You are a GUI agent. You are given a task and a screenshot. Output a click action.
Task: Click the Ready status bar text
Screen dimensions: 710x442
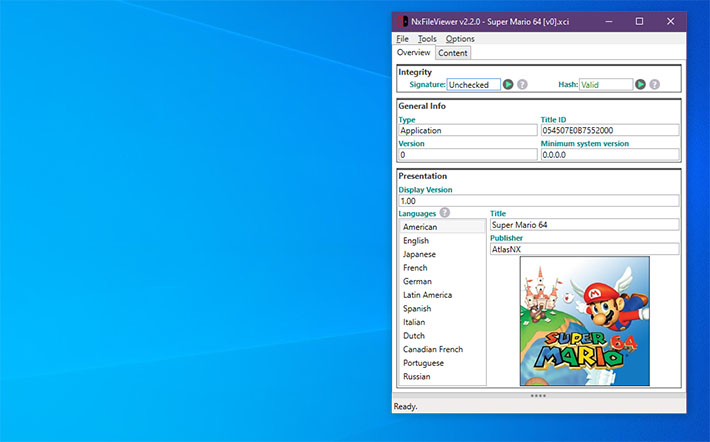(405, 407)
